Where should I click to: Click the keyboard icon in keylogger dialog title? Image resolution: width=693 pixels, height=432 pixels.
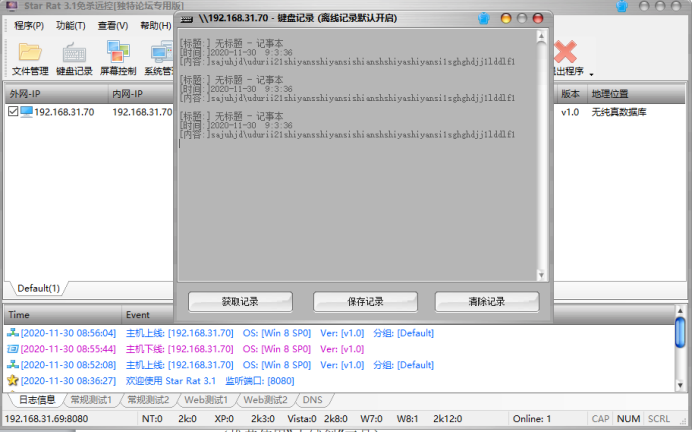[187, 19]
